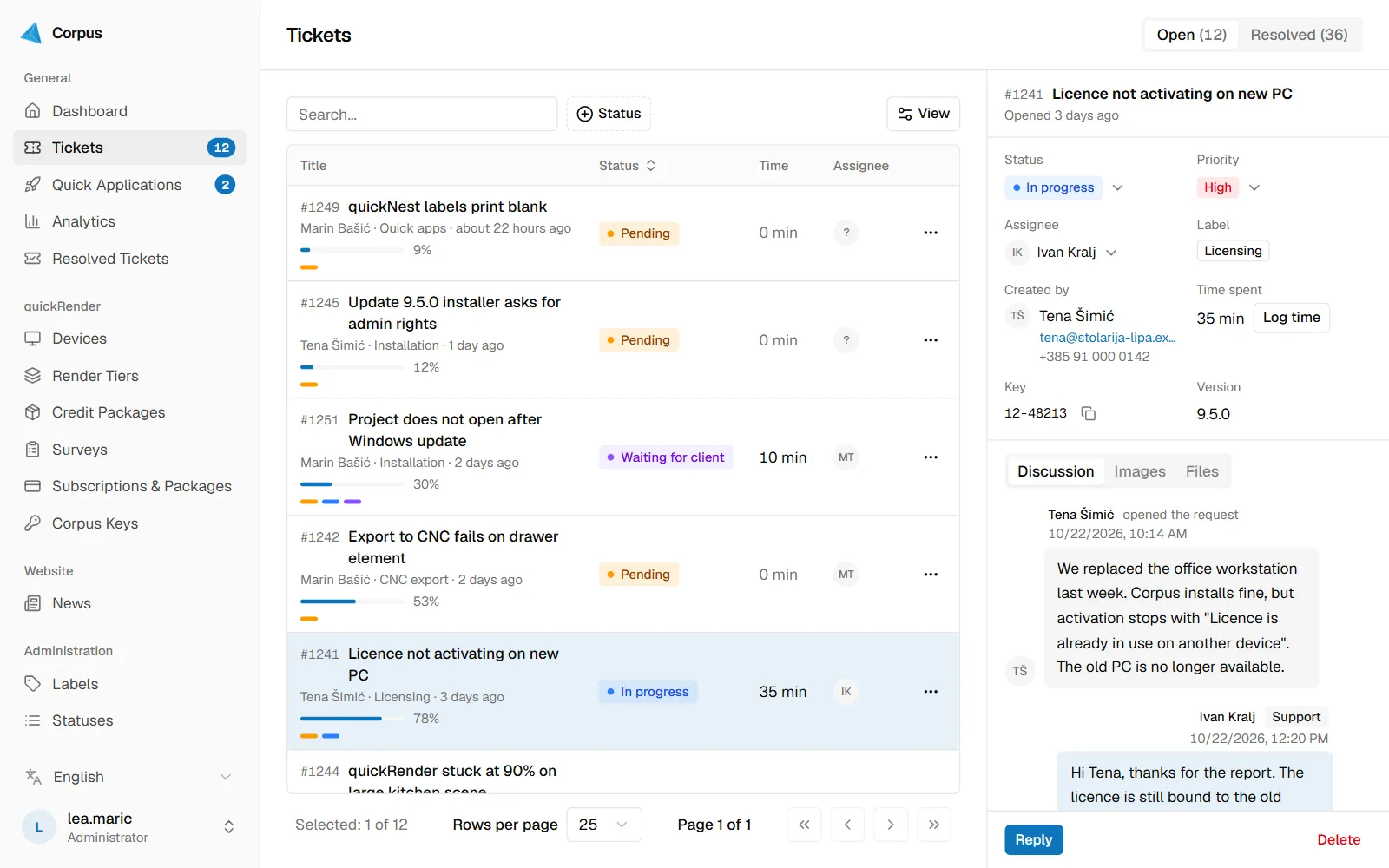This screenshot has height=868, width=1389.
Task: Expand lea.maric account menu
Action: 129,827
